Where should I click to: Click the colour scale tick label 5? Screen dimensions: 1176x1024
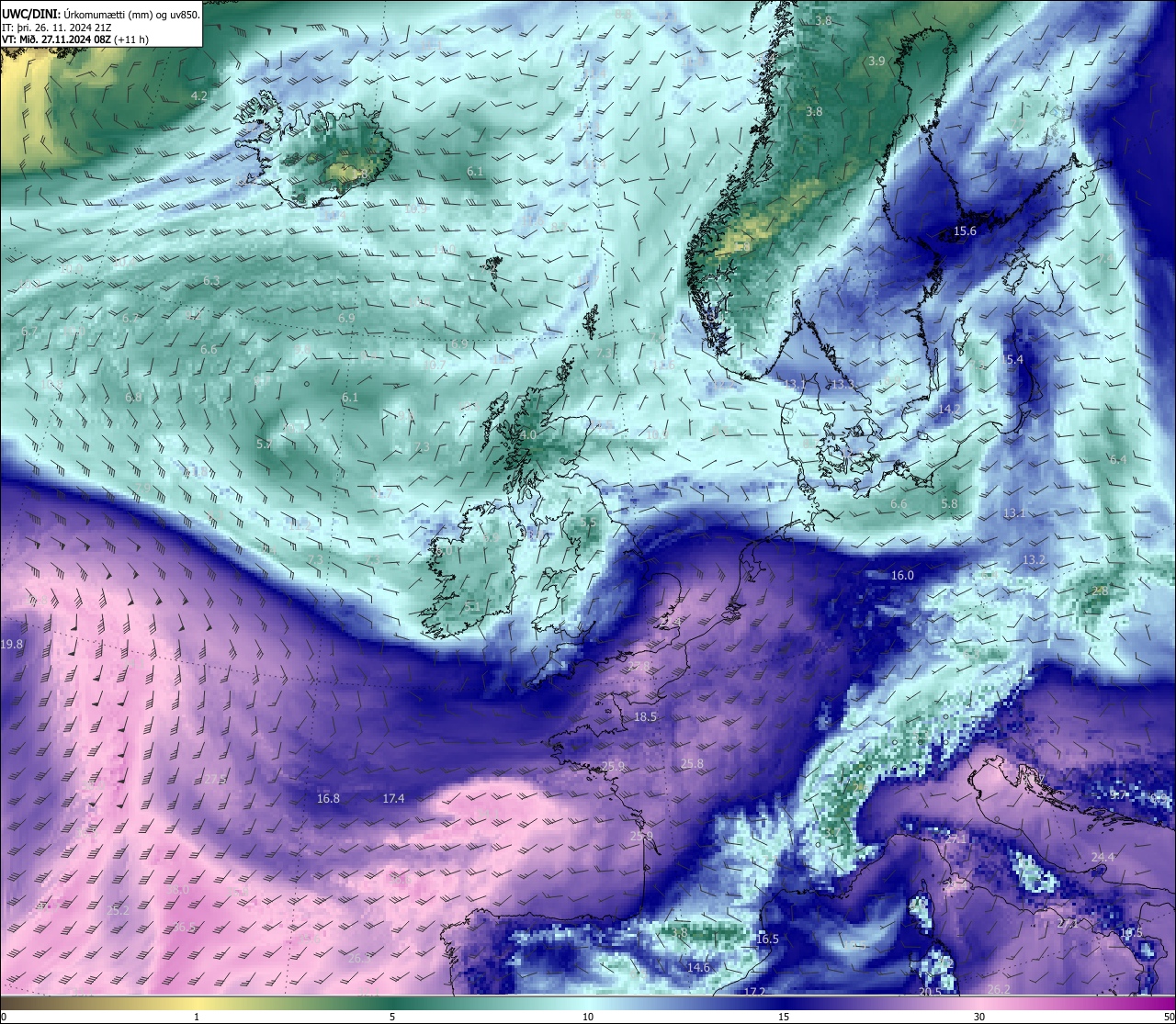pyautogui.click(x=392, y=1017)
